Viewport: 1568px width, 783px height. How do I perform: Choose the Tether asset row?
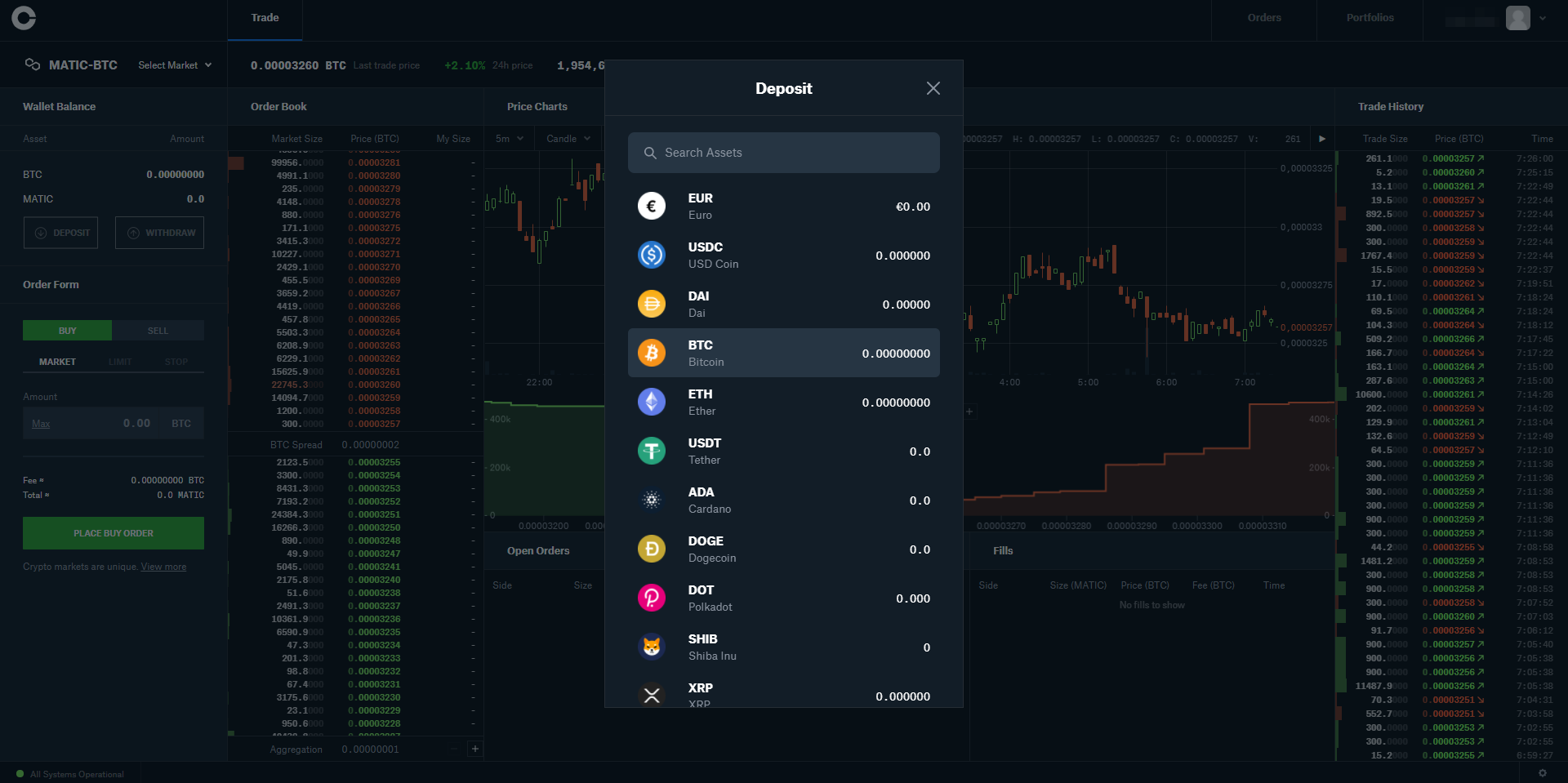784,451
